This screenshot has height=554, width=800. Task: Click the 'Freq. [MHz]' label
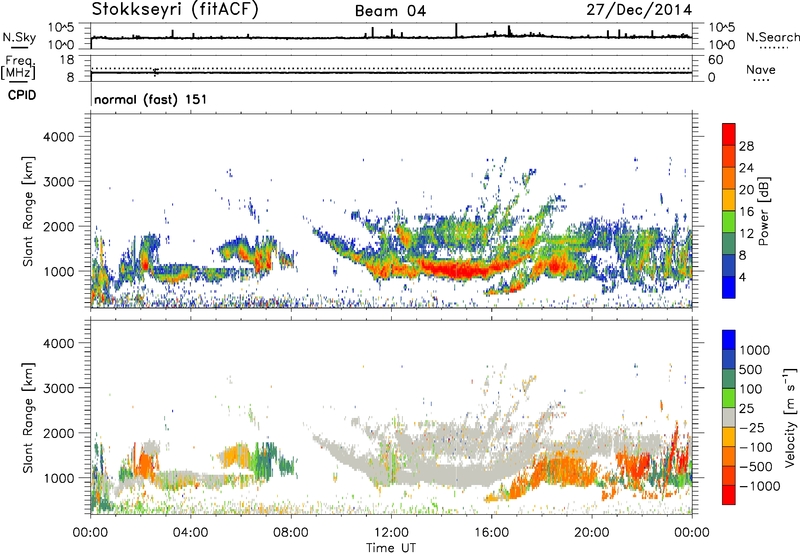click(x=18, y=68)
